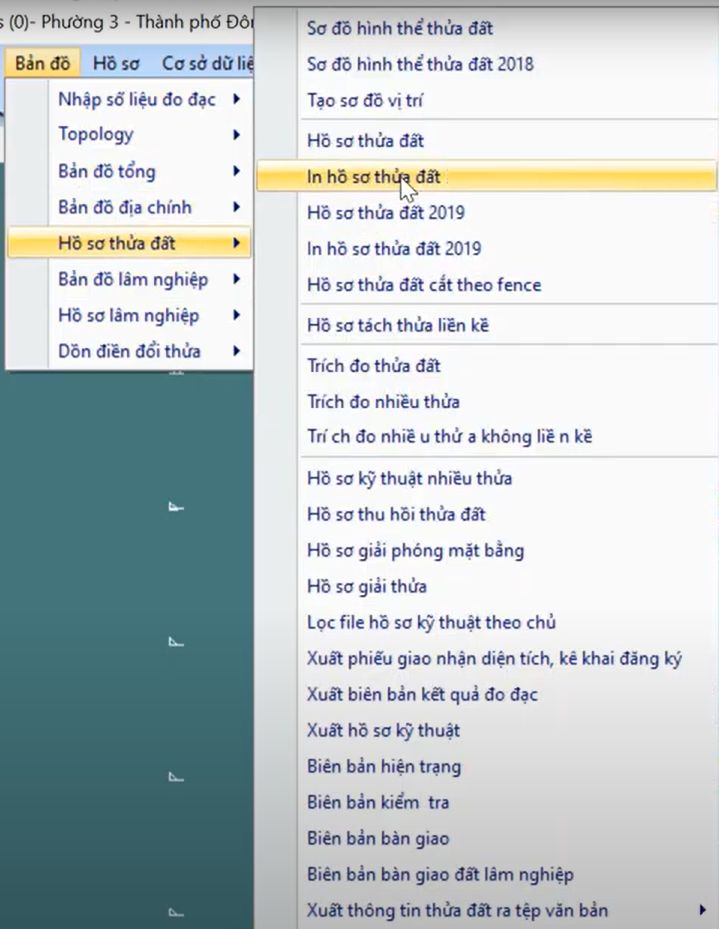Open the Bản đồ menu

42,63
